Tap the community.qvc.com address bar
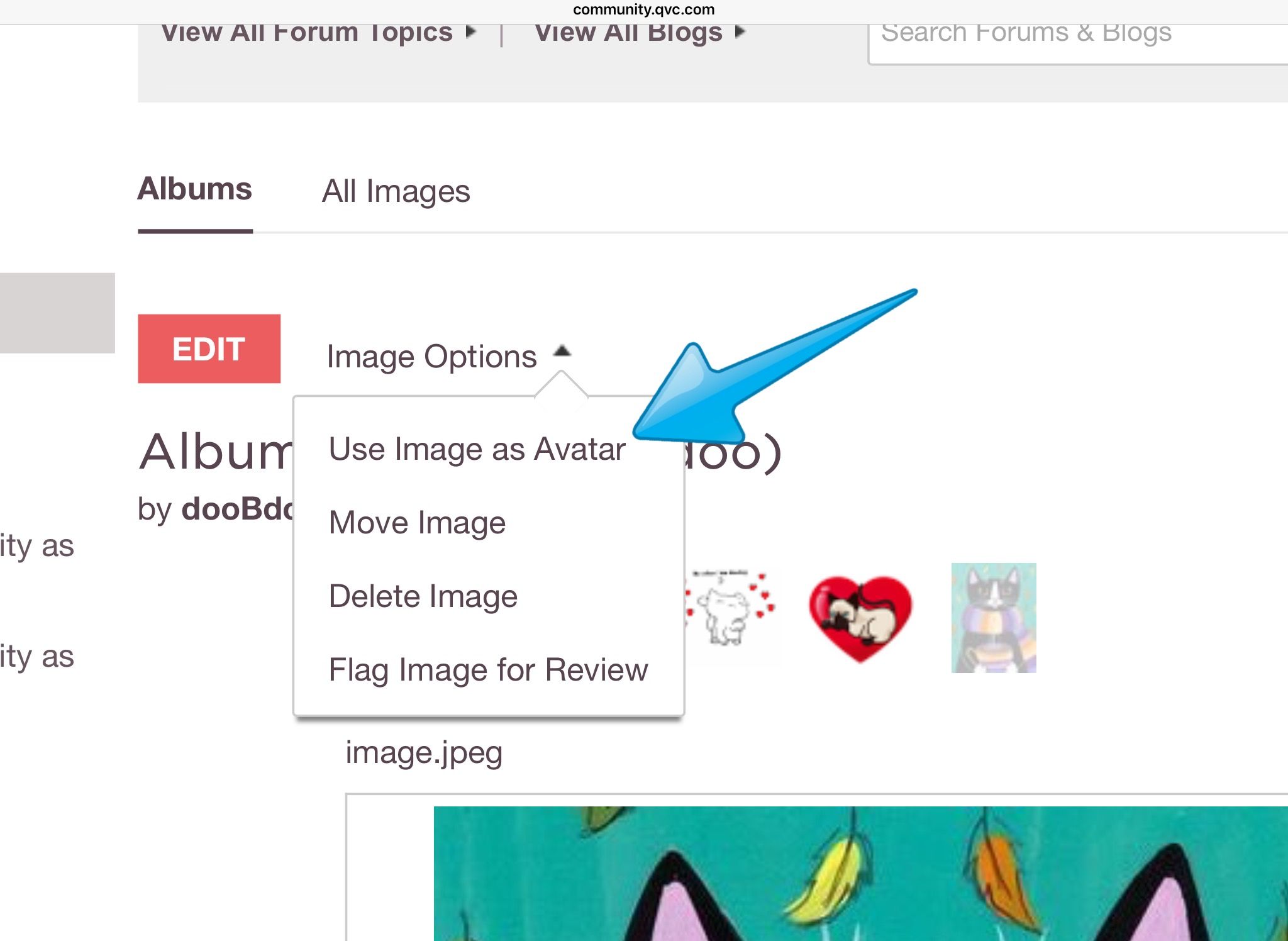The image size is (1288, 941). coord(643,10)
